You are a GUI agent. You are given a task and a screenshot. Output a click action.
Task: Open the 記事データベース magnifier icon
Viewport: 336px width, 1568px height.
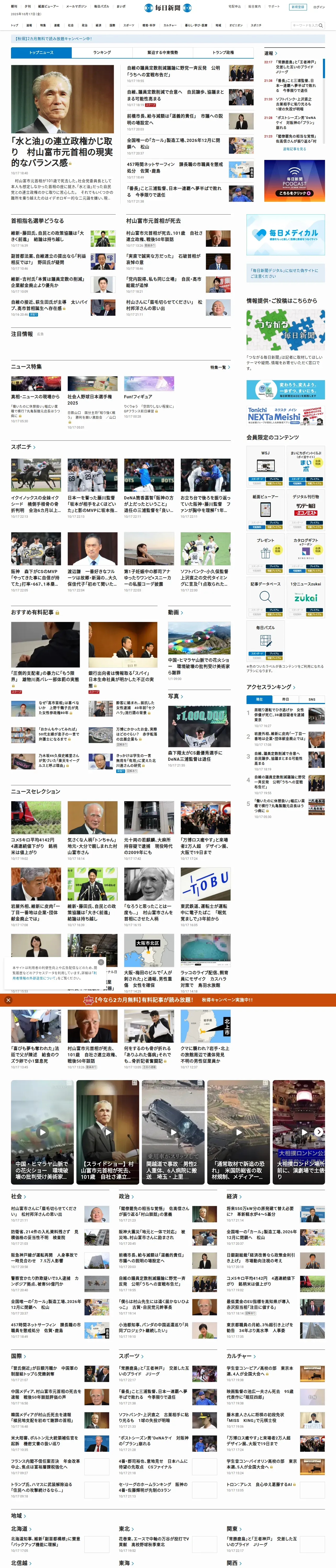[265, 597]
